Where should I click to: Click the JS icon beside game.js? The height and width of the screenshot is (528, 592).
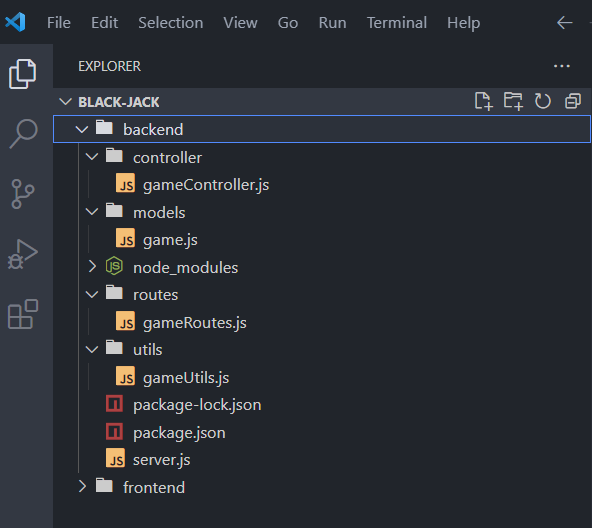point(125,238)
